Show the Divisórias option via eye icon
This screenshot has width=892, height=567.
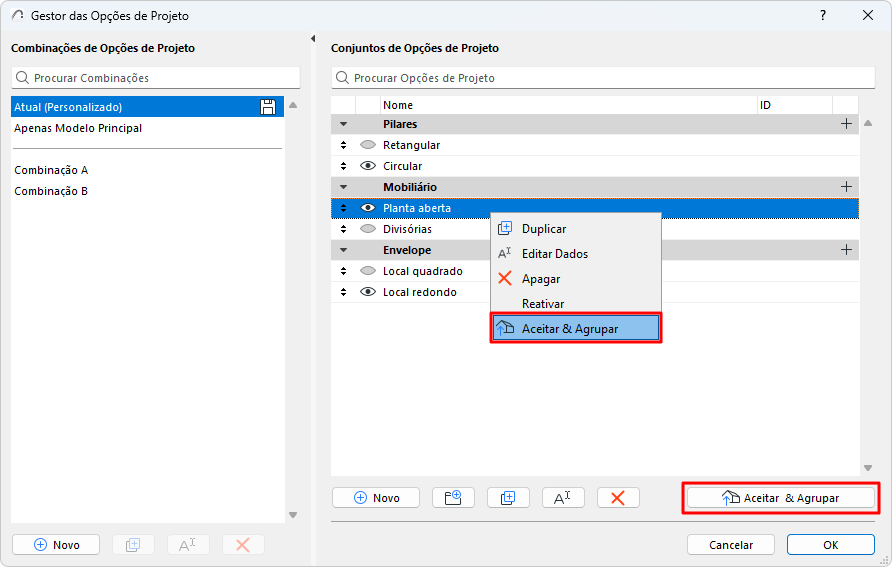pos(367,229)
